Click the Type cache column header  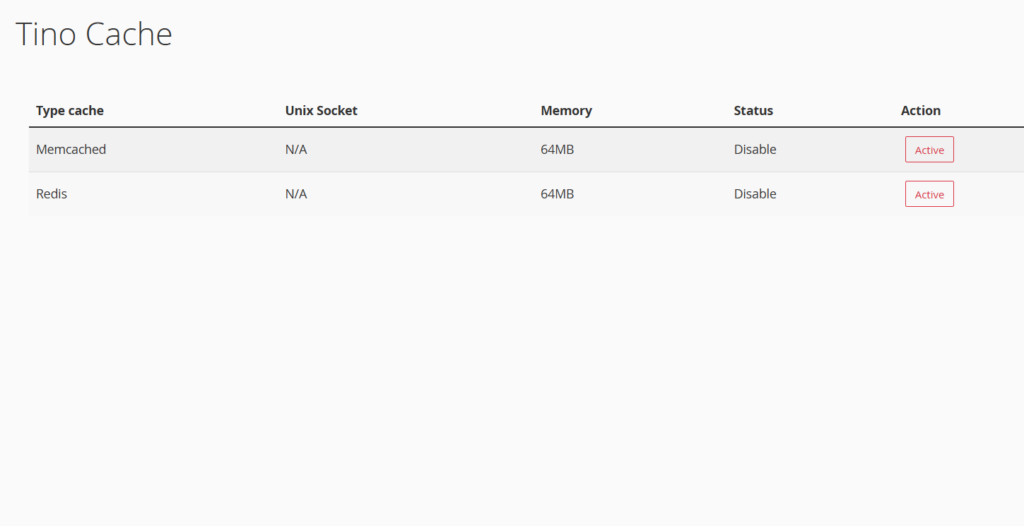[70, 110]
